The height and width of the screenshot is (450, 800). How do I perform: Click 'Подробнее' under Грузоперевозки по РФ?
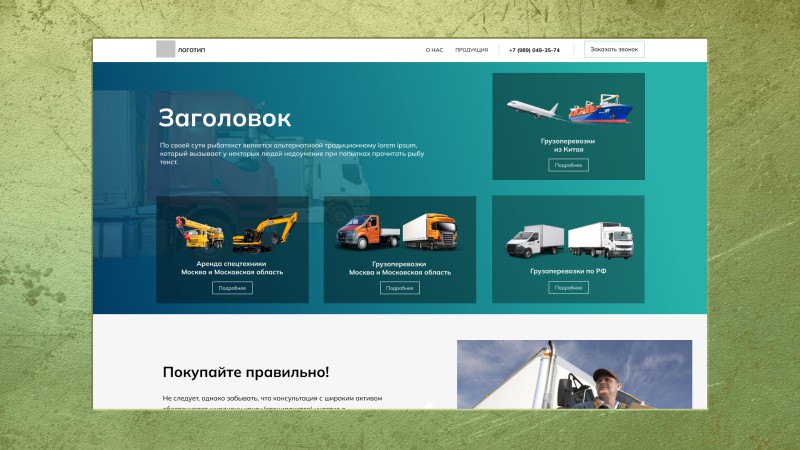tap(568, 288)
